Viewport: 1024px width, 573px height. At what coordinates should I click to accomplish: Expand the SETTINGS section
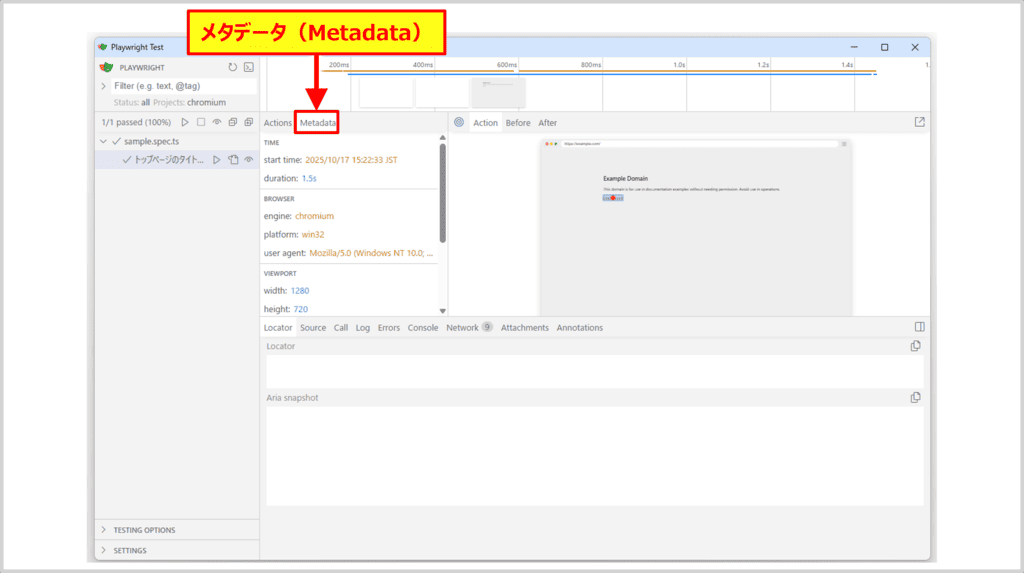coord(129,550)
